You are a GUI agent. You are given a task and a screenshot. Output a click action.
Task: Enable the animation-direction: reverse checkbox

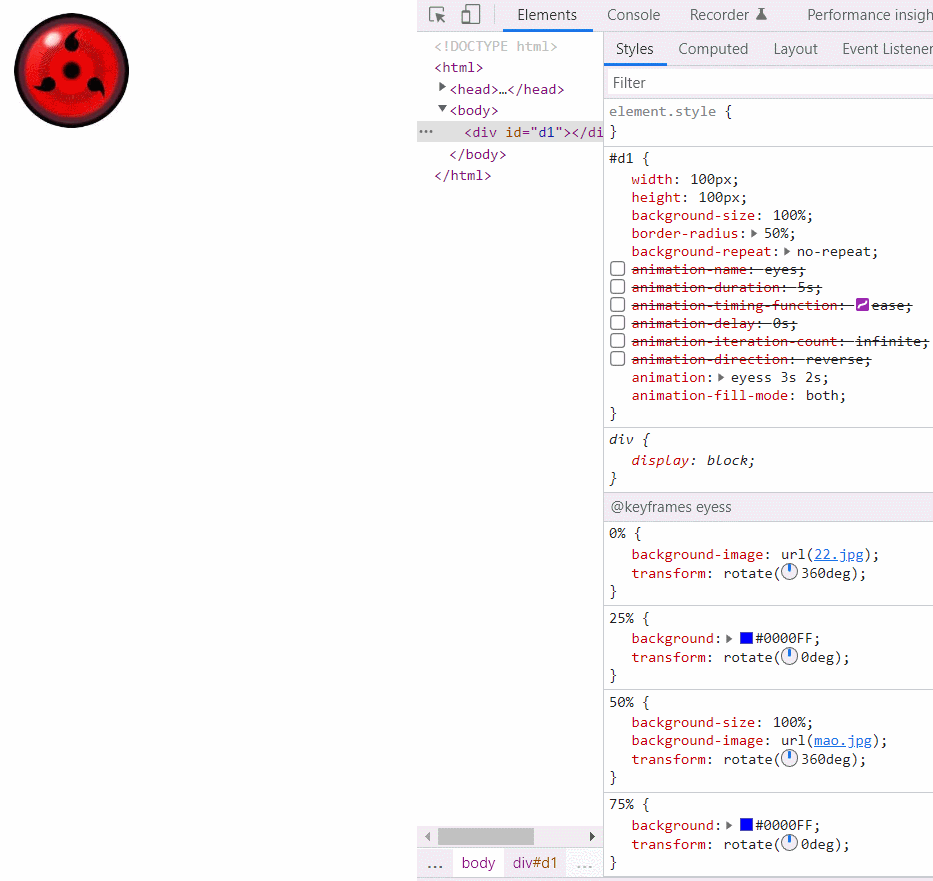click(618, 359)
